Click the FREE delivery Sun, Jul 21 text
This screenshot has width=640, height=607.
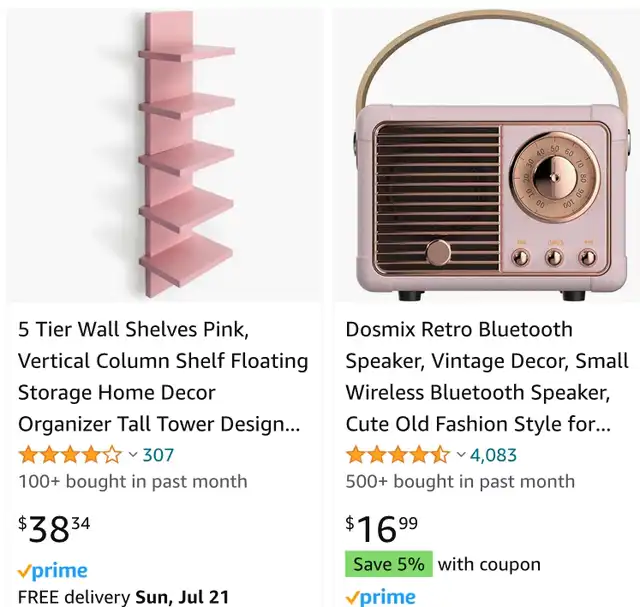pyautogui.click(x=123, y=597)
